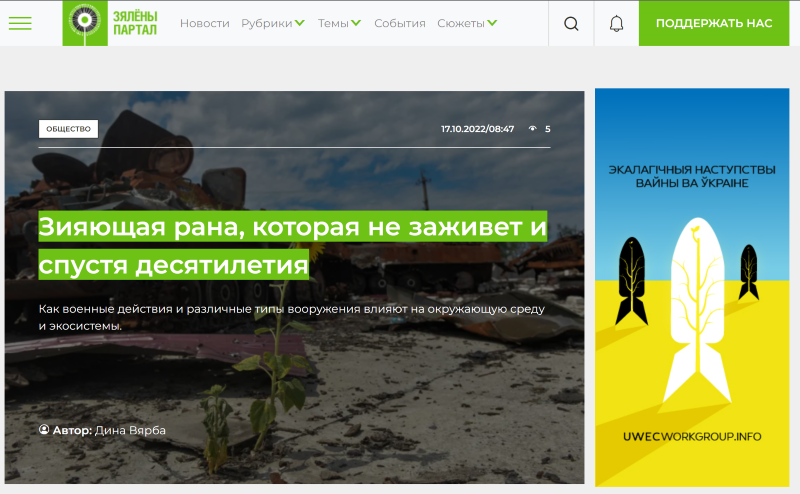Click the notification bell icon
800x494 pixels.
pyautogui.click(x=616, y=23)
